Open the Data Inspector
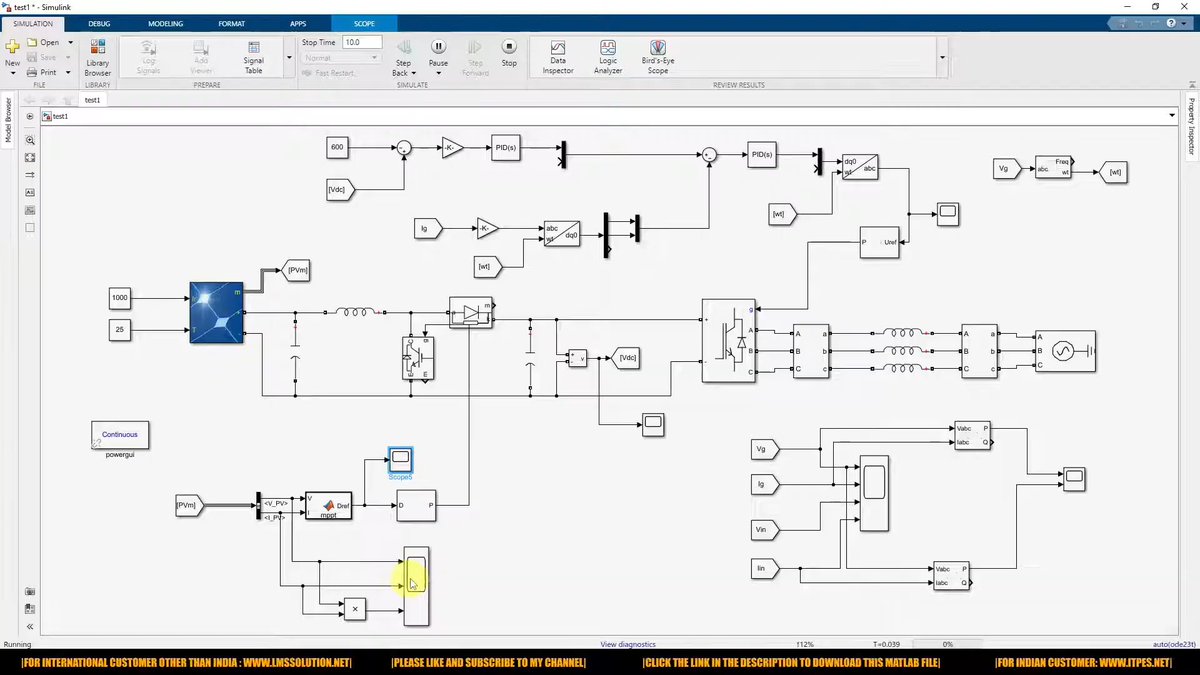 point(558,57)
